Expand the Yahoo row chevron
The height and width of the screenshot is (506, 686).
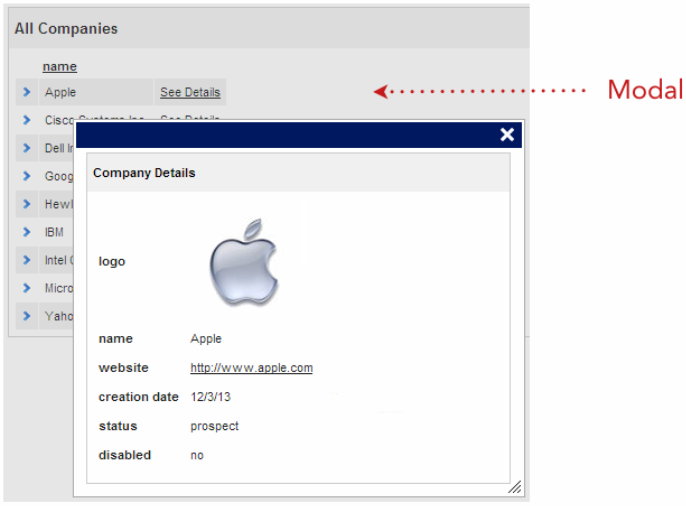pos(27,316)
